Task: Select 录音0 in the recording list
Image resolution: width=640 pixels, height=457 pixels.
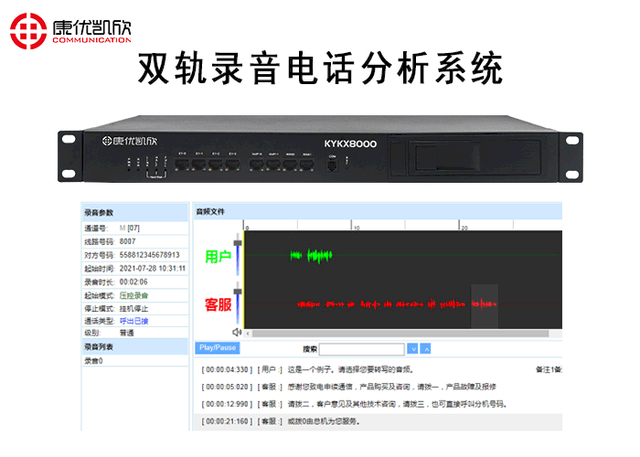Action: [94, 361]
